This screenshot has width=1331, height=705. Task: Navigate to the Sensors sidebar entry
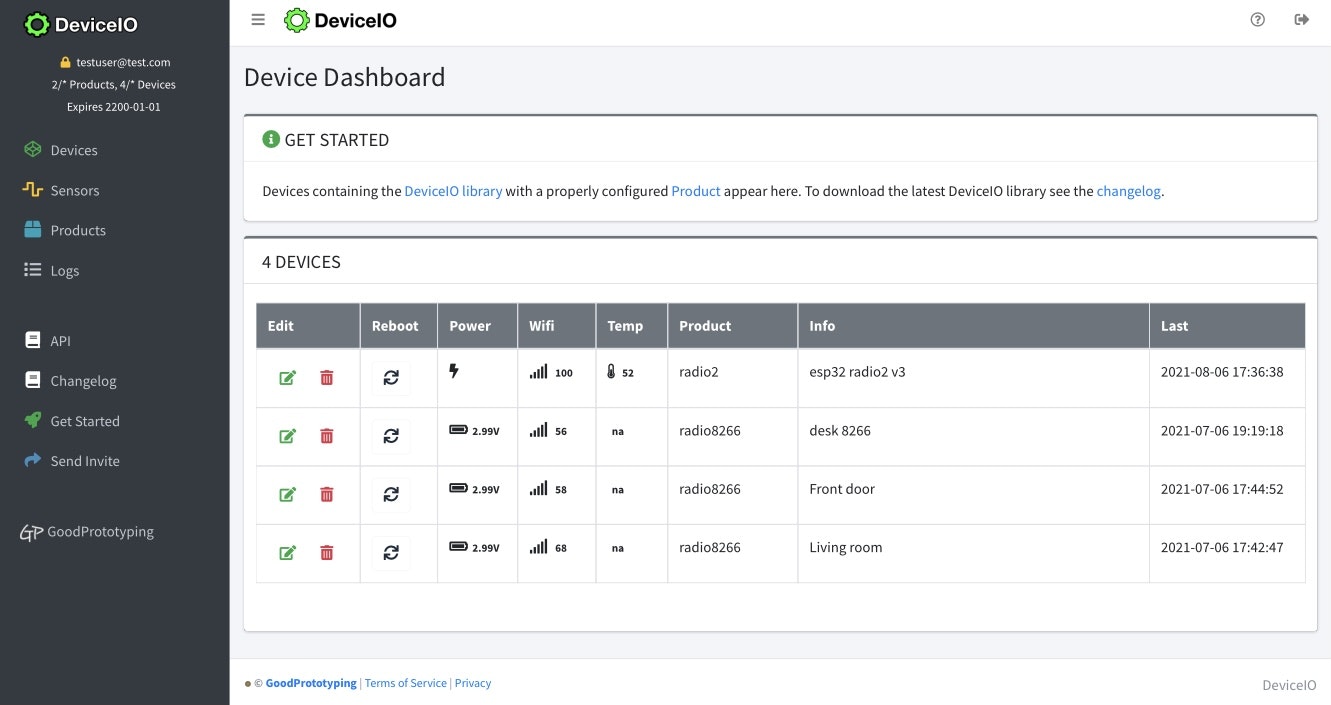coord(75,190)
